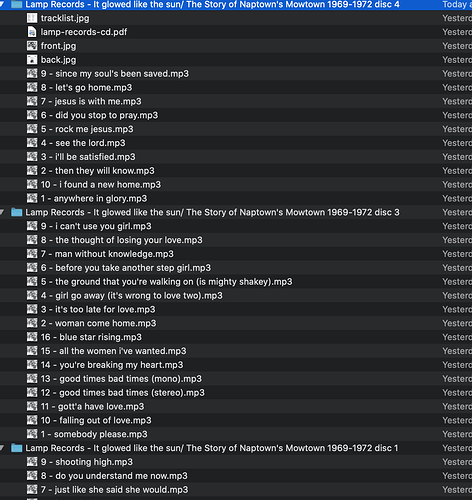
Task: Click icon of 'jesus is with me.mp3'
Action: (x=32, y=101)
